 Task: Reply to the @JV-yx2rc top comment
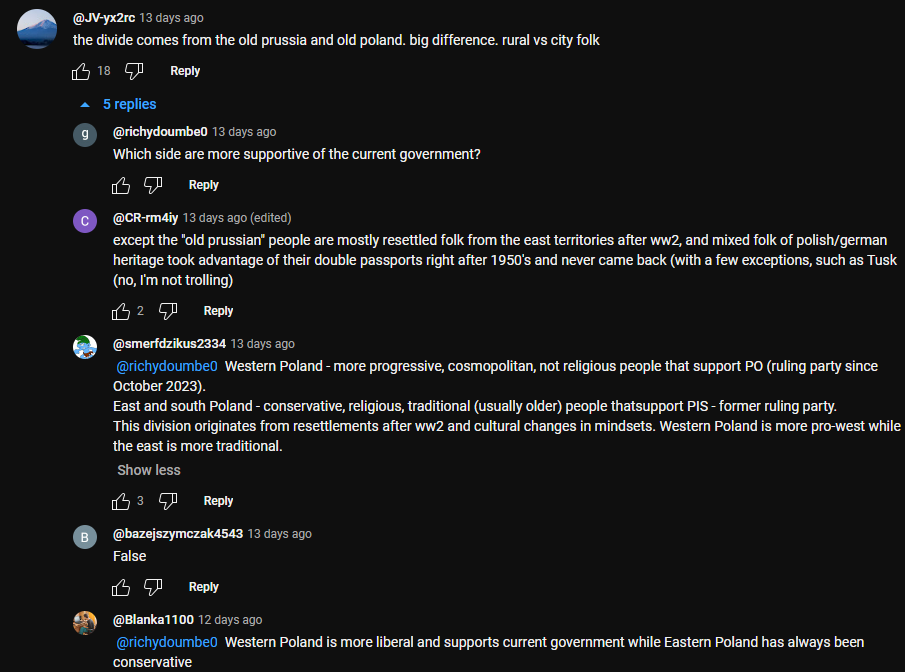coord(185,71)
